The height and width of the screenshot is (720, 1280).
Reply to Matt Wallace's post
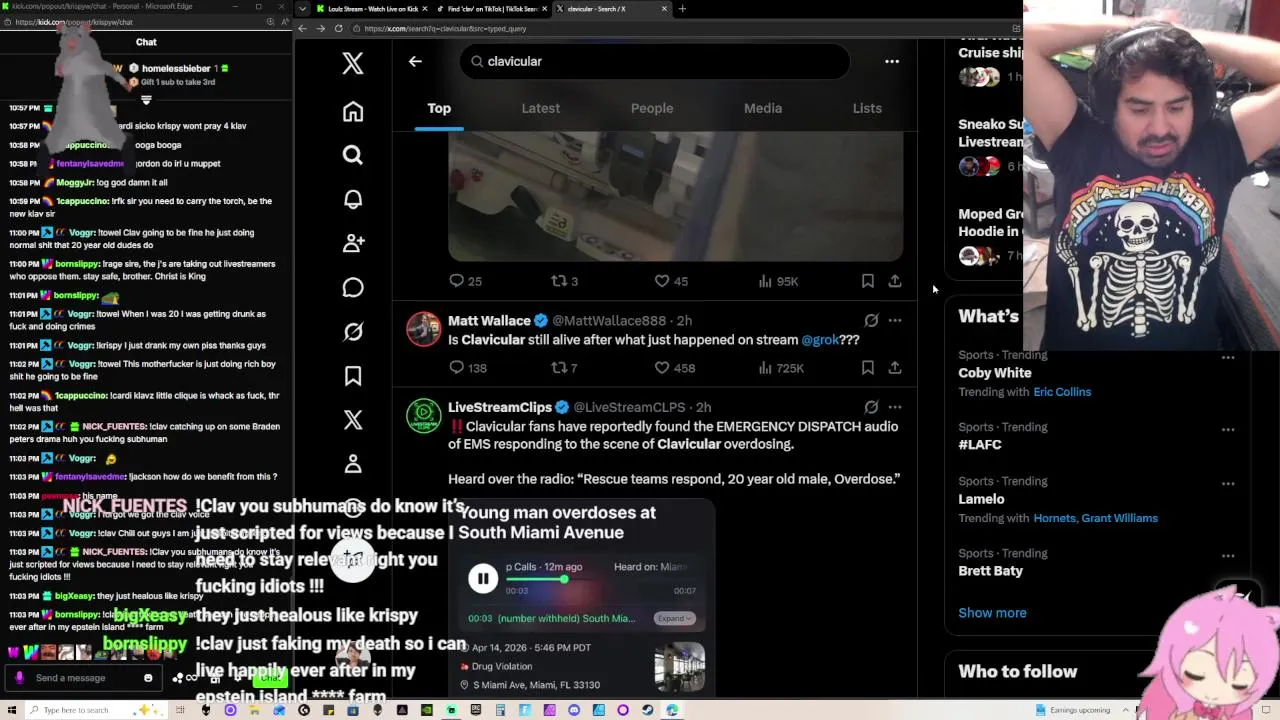[x=467, y=368]
